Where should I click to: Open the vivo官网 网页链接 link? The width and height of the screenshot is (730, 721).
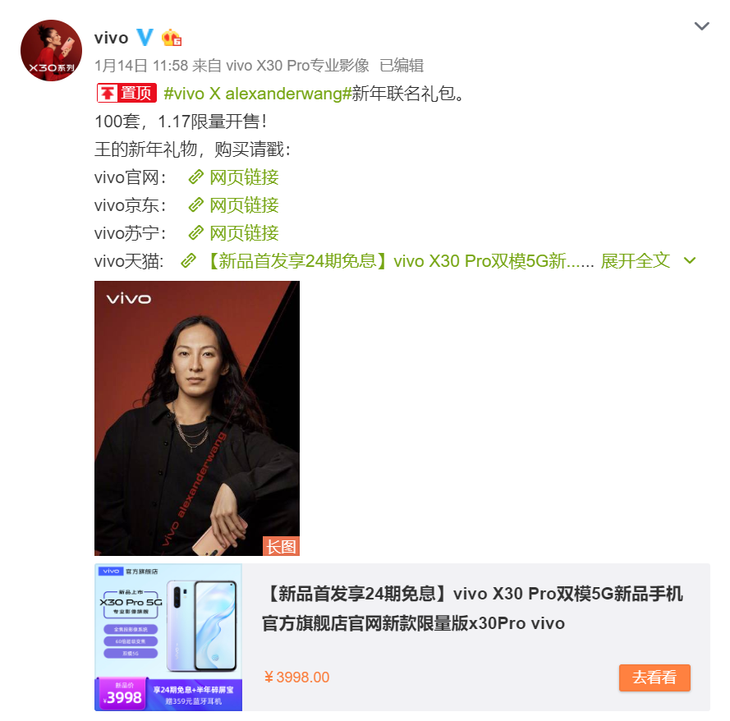click(x=244, y=177)
